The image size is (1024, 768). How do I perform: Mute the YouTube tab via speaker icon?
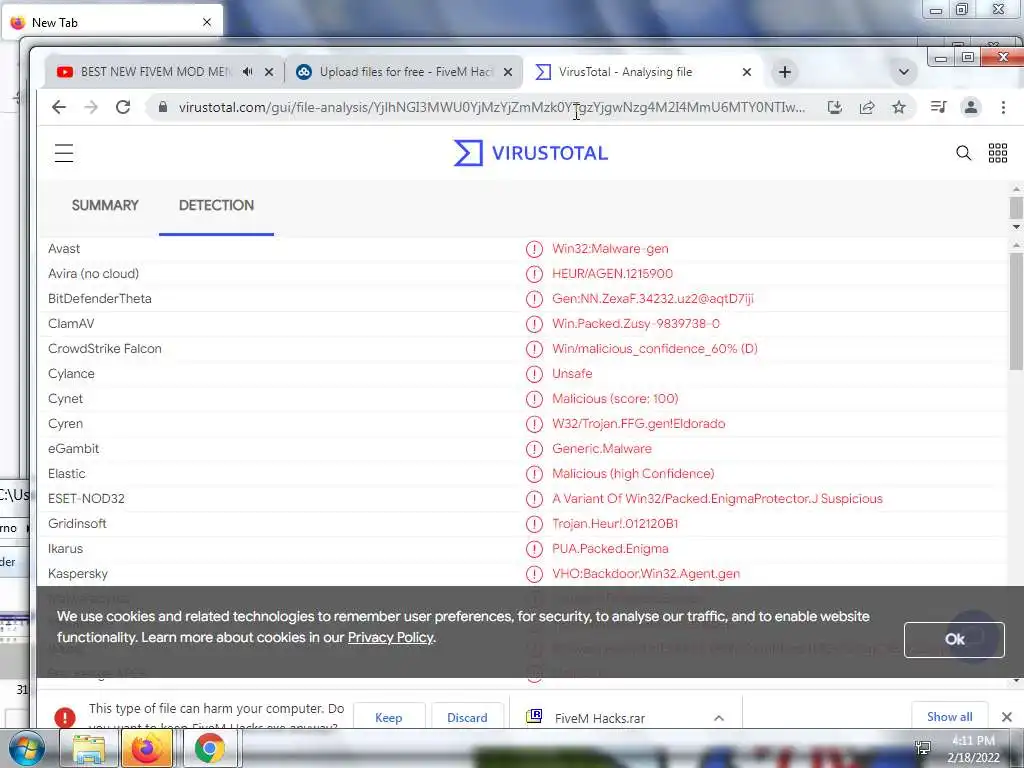tap(248, 72)
